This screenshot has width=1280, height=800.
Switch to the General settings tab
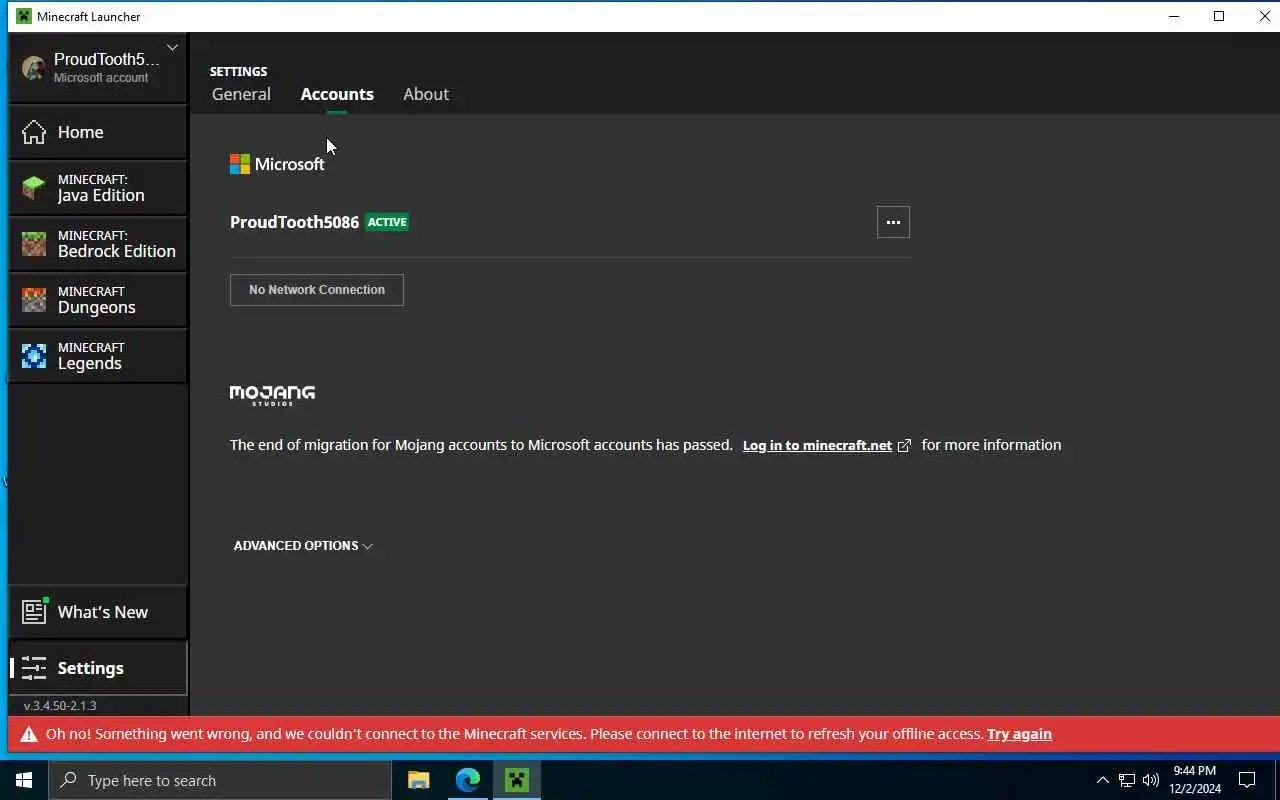coord(241,94)
